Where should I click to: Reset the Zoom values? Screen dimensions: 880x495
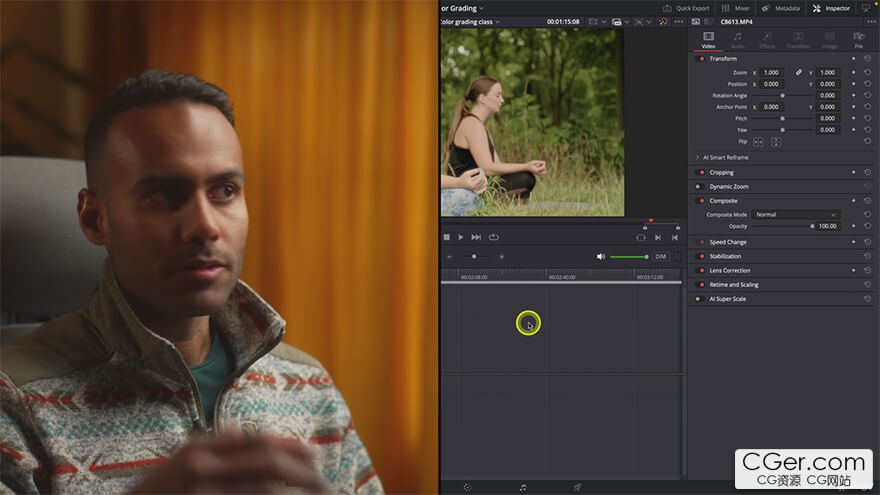click(x=868, y=72)
